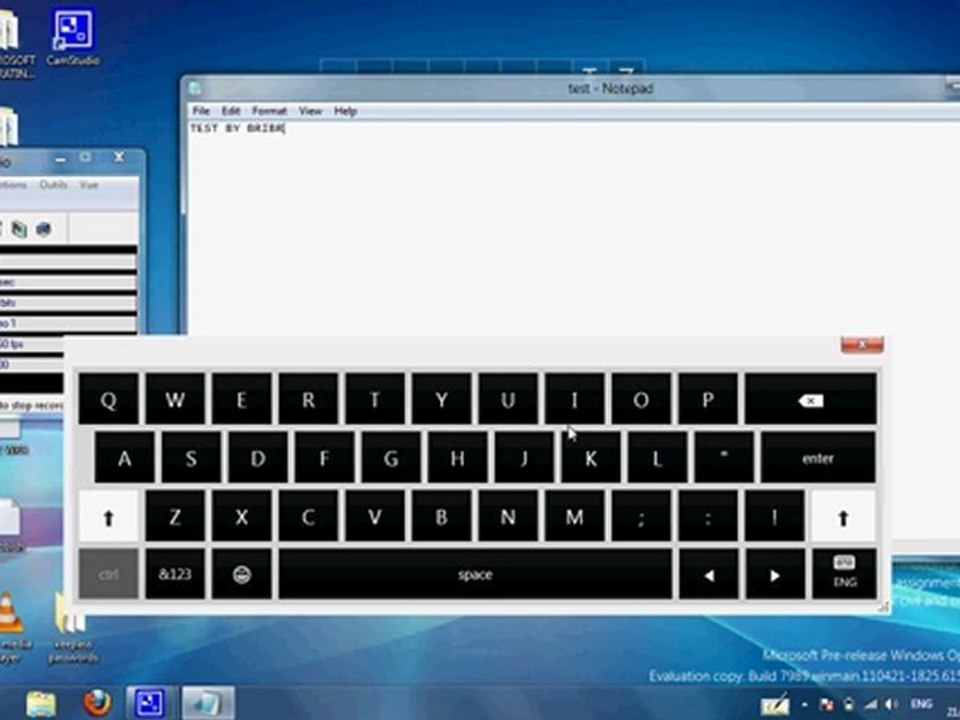Tap the K key on the touch keyboard
Screen dimensions: 960x720
pyautogui.click(x=591, y=457)
